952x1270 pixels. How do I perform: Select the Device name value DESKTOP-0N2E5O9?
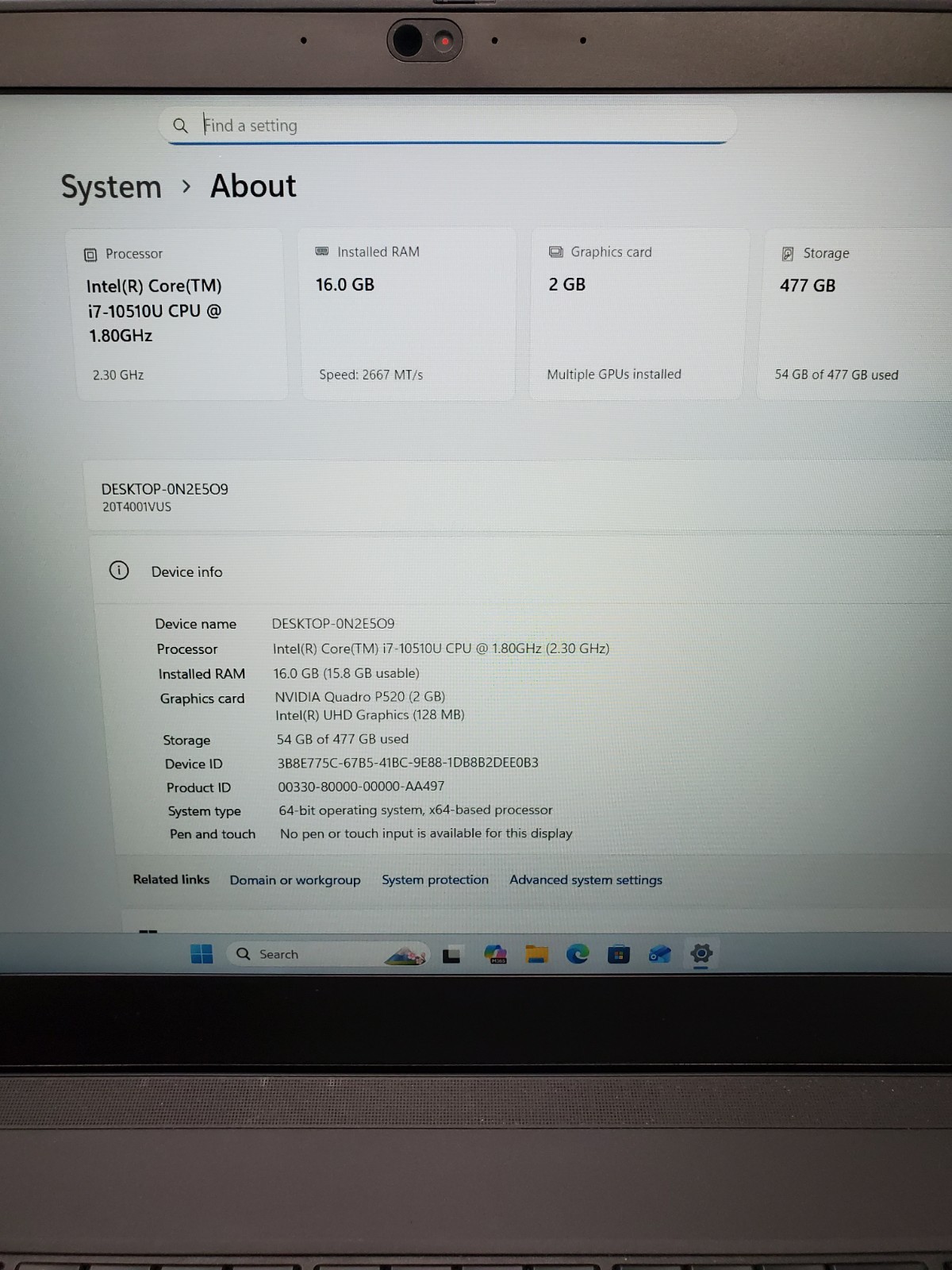coord(333,623)
